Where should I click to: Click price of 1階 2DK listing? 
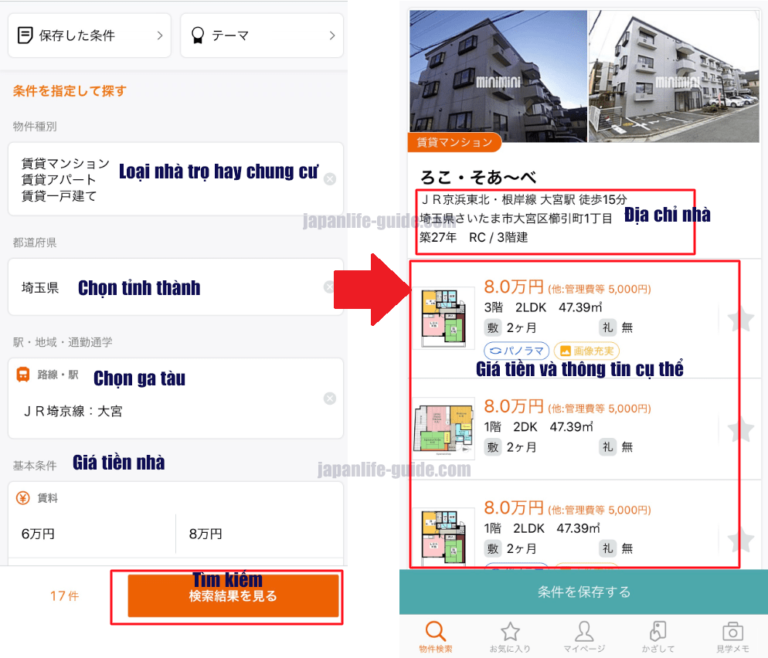pos(513,406)
